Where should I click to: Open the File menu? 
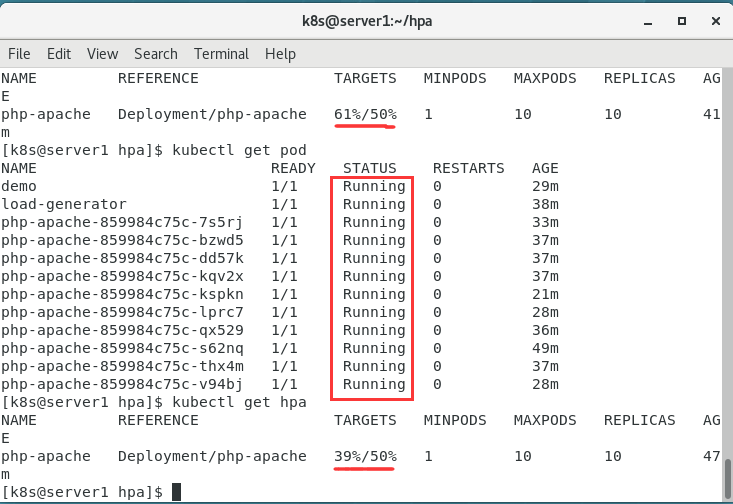19,54
